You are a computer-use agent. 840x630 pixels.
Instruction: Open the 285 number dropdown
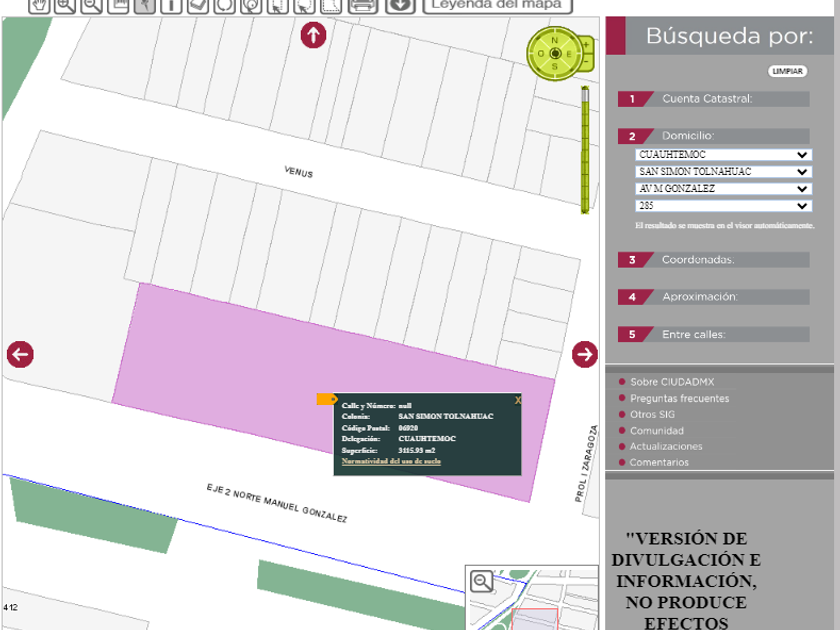(724, 206)
